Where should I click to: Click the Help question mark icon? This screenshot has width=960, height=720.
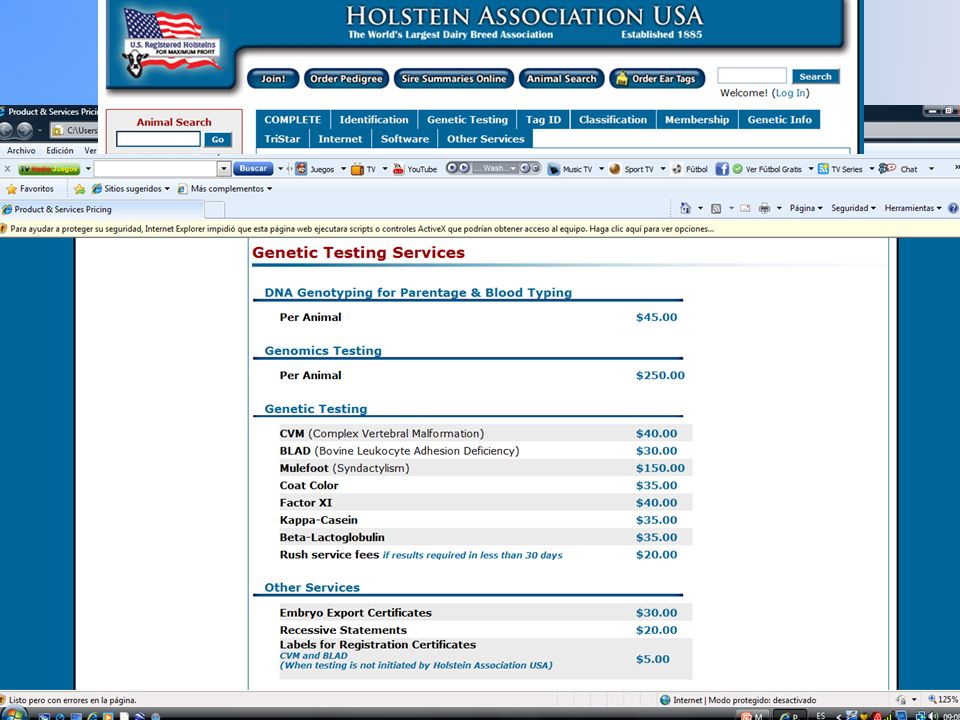pyautogui.click(x=953, y=208)
